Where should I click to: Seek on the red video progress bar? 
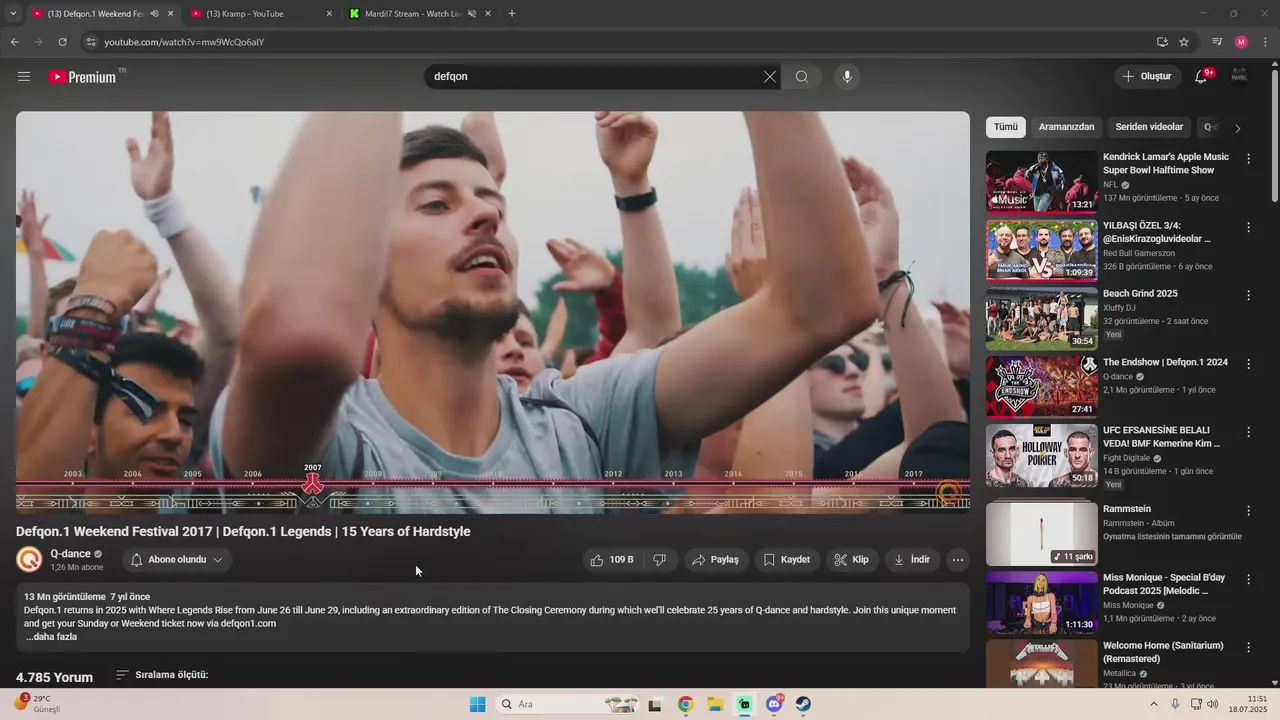coord(492,484)
